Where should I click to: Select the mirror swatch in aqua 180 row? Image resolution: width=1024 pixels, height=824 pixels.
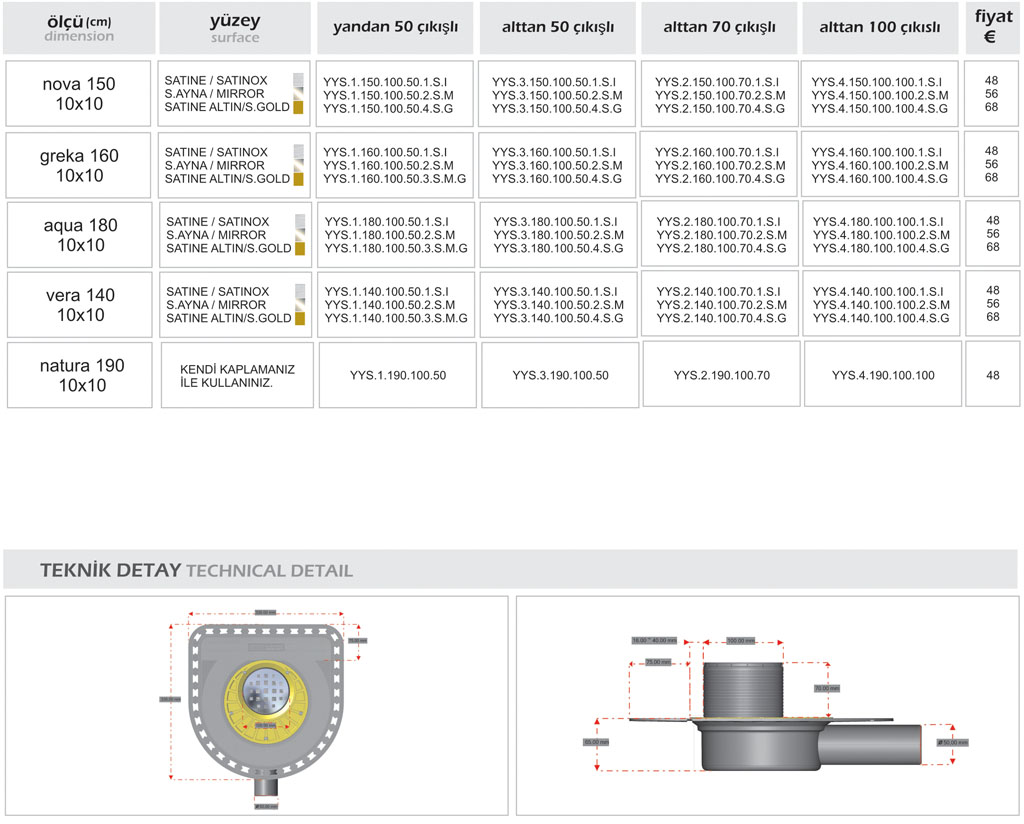[x=298, y=235]
